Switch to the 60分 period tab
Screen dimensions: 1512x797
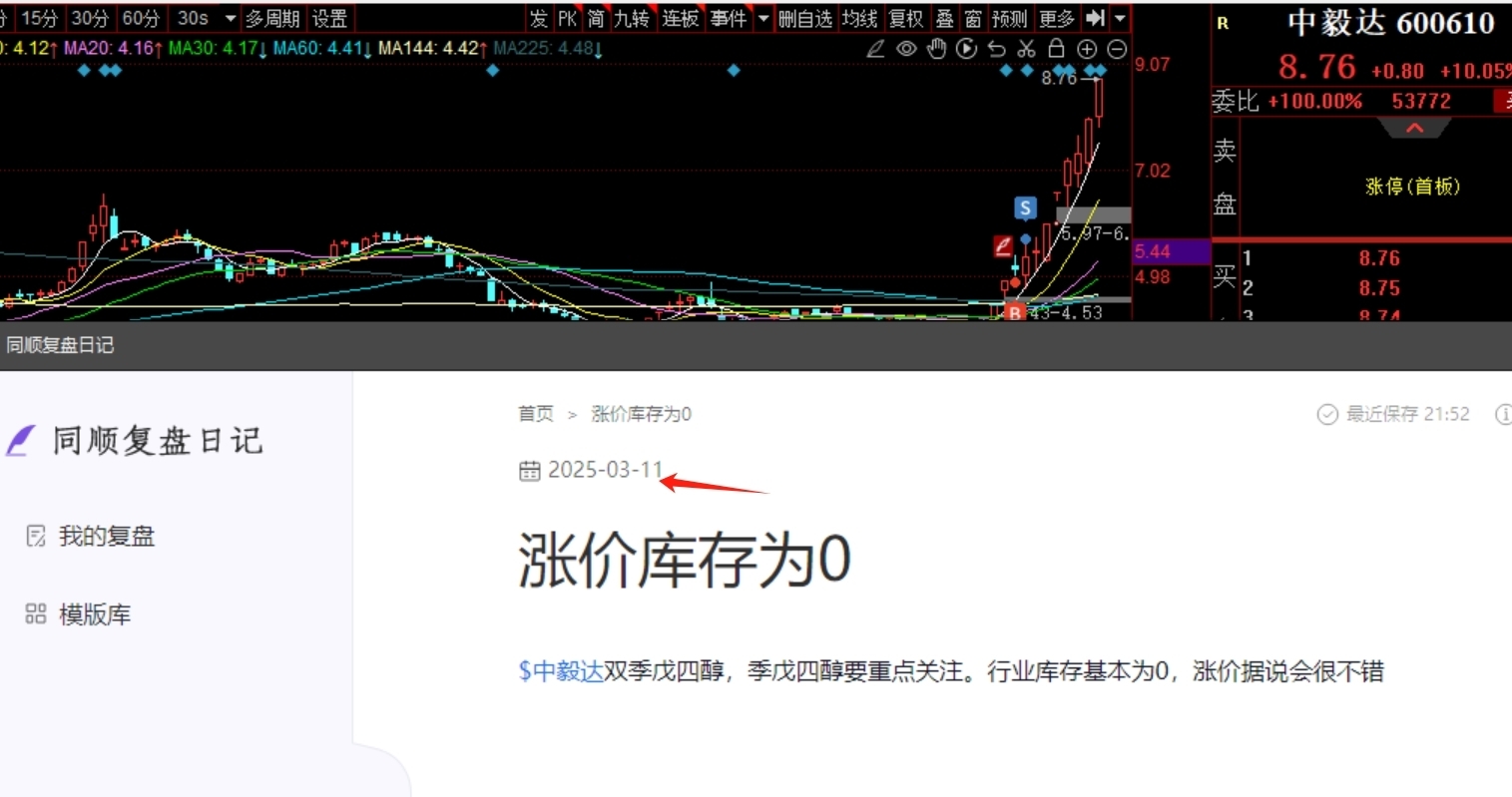click(x=141, y=19)
